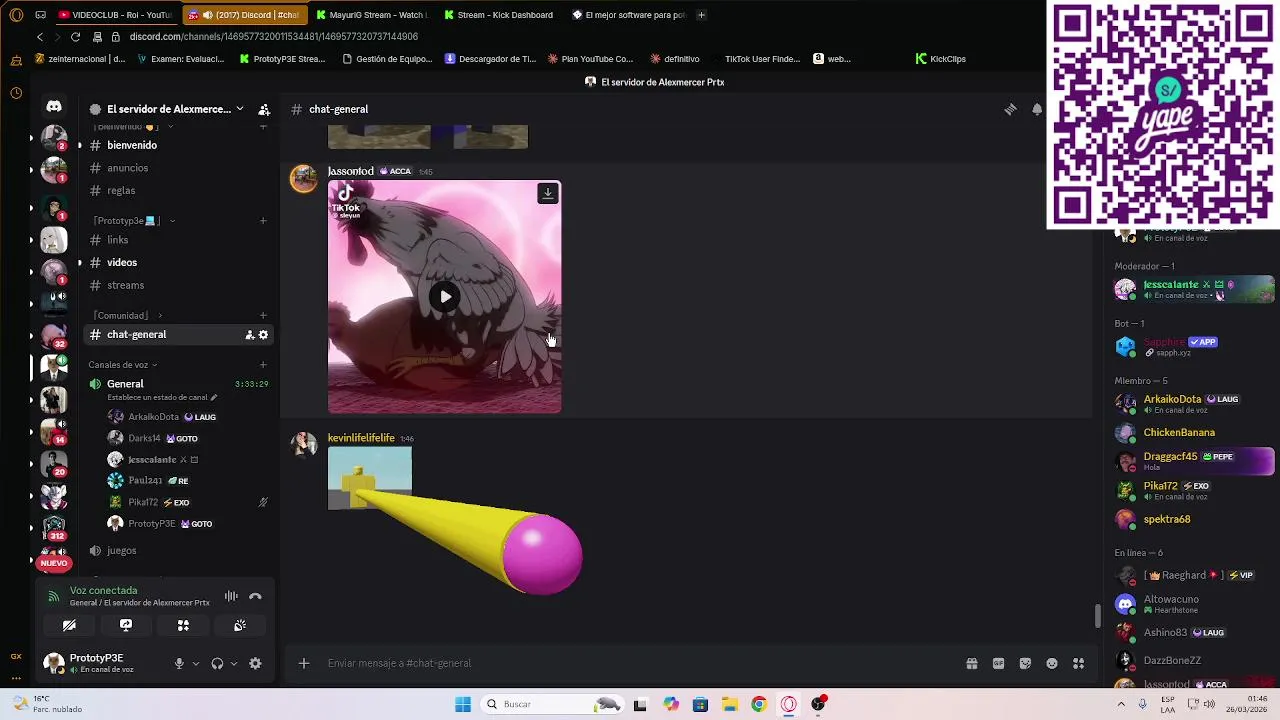
Task: Disconnect from voice with the hang-up icon
Action: point(255,596)
